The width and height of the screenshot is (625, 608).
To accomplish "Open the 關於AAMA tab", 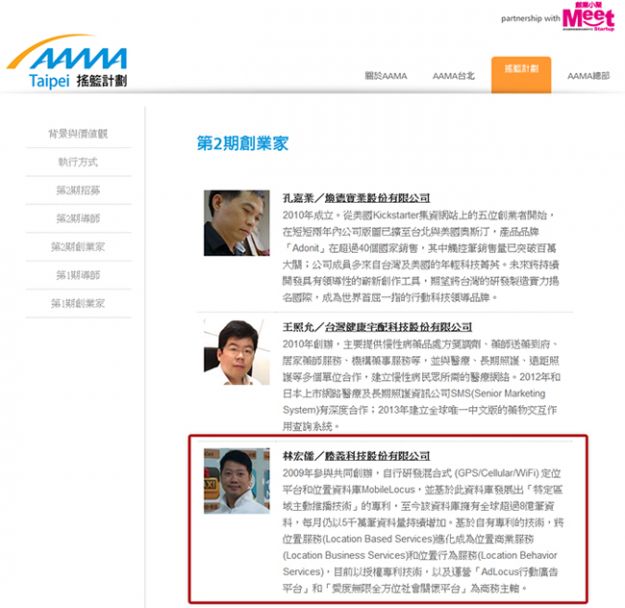I will coord(384,75).
